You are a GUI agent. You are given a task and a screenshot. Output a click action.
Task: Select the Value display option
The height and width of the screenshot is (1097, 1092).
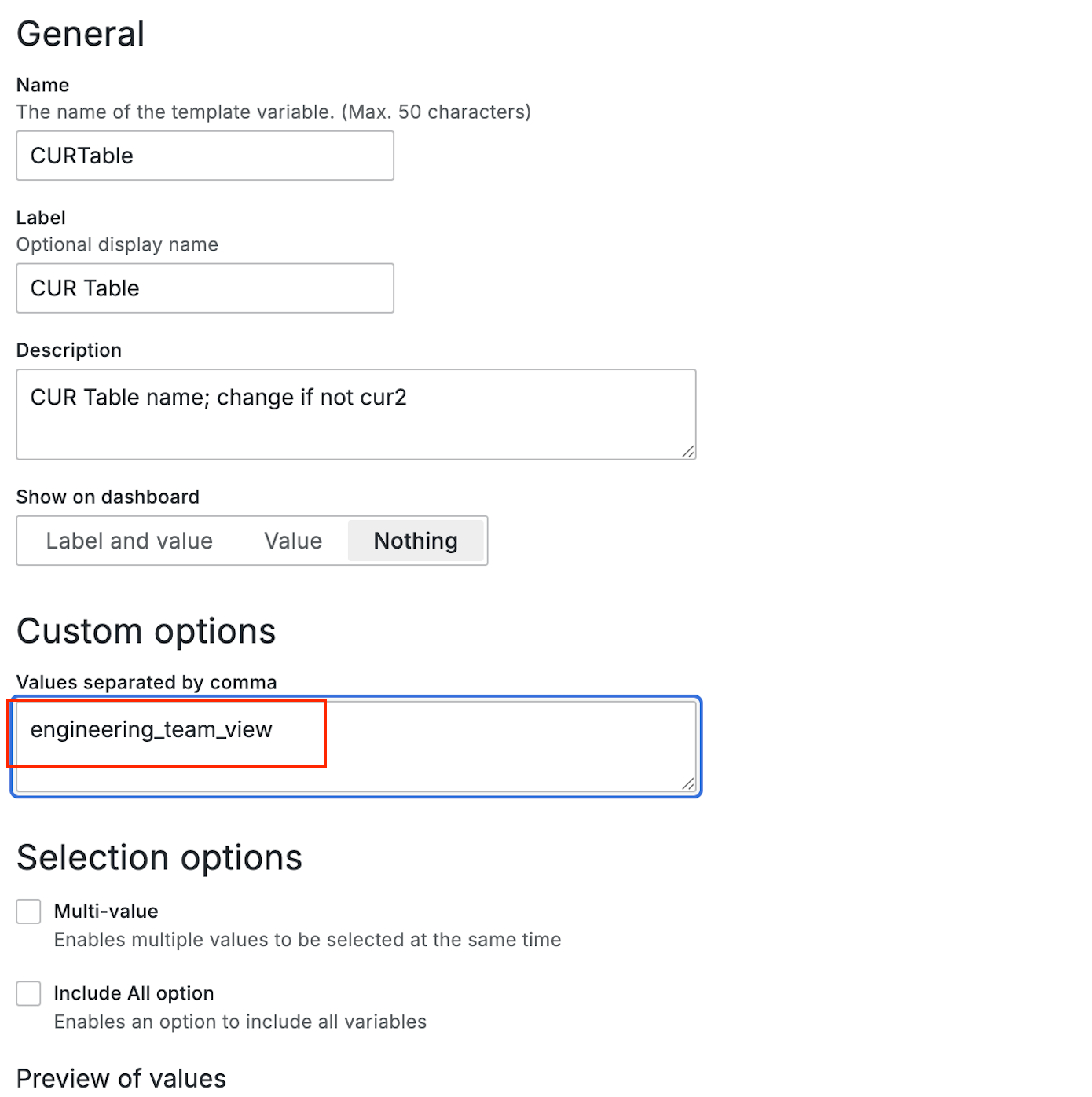point(293,541)
